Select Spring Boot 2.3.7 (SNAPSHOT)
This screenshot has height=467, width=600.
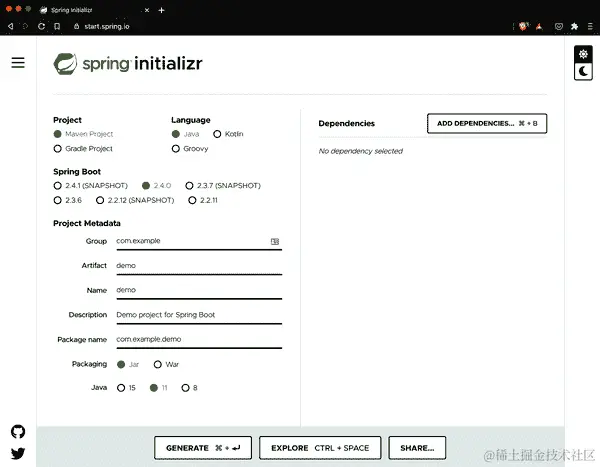click(223, 186)
